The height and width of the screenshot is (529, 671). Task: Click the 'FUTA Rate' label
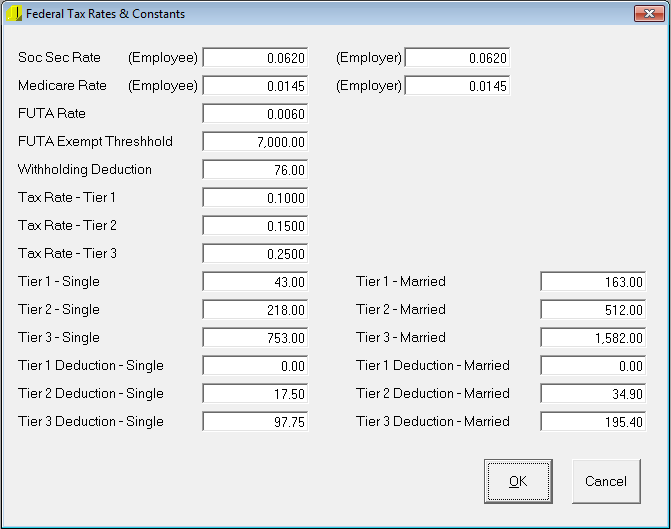52,113
